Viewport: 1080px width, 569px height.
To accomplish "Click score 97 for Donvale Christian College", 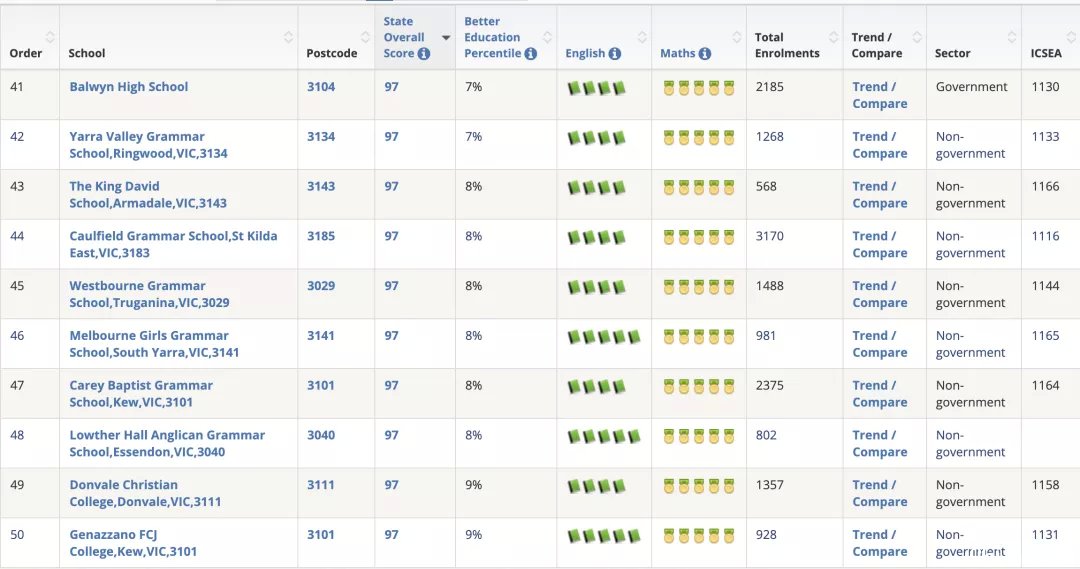I will [x=391, y=484].
